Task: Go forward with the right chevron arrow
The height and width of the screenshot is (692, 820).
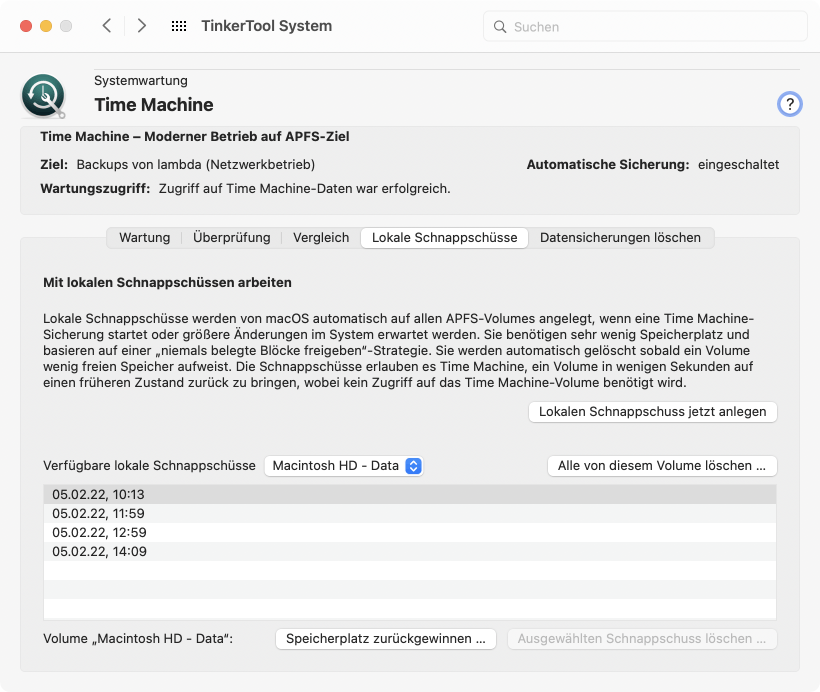Action: 141,26
